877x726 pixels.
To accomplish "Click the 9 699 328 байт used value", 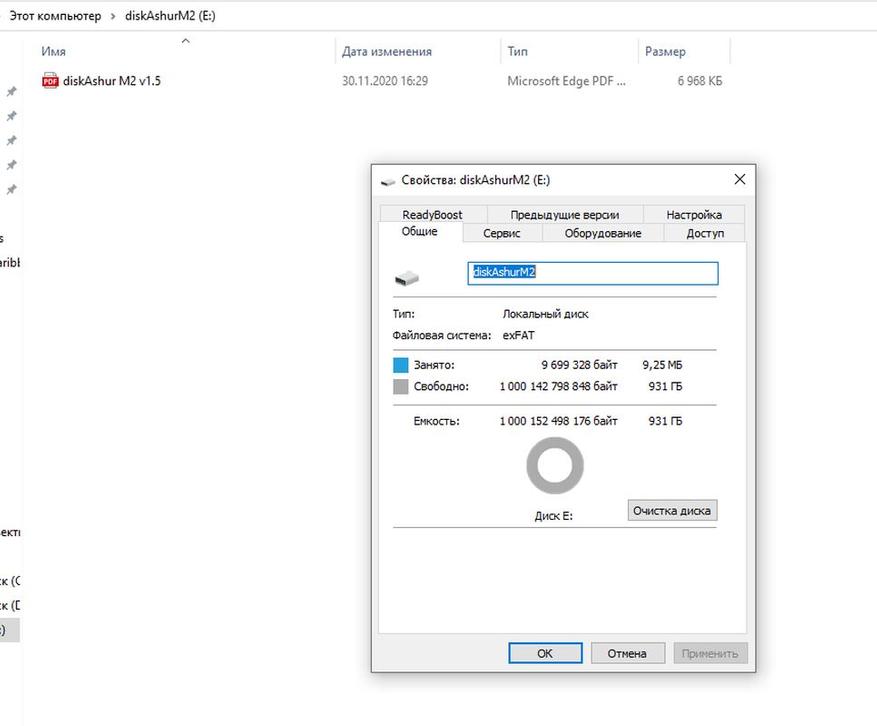I will (x=579, y=365).
